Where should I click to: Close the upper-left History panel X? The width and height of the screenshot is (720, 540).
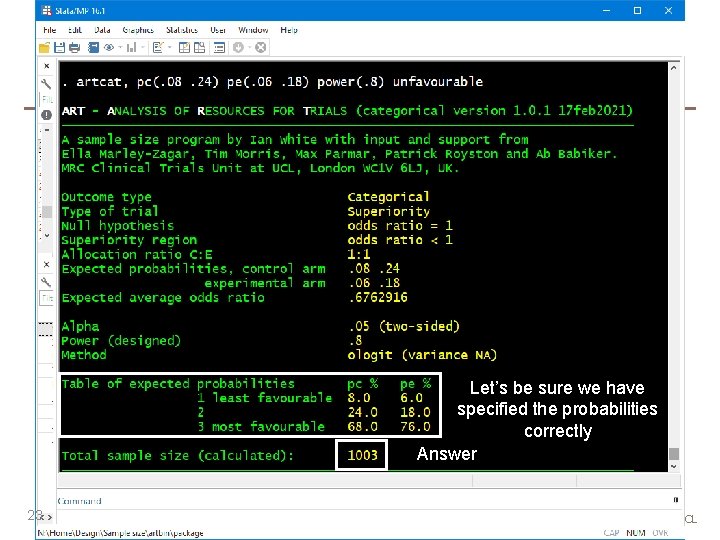pyautogui.click(x=46, y=66)
